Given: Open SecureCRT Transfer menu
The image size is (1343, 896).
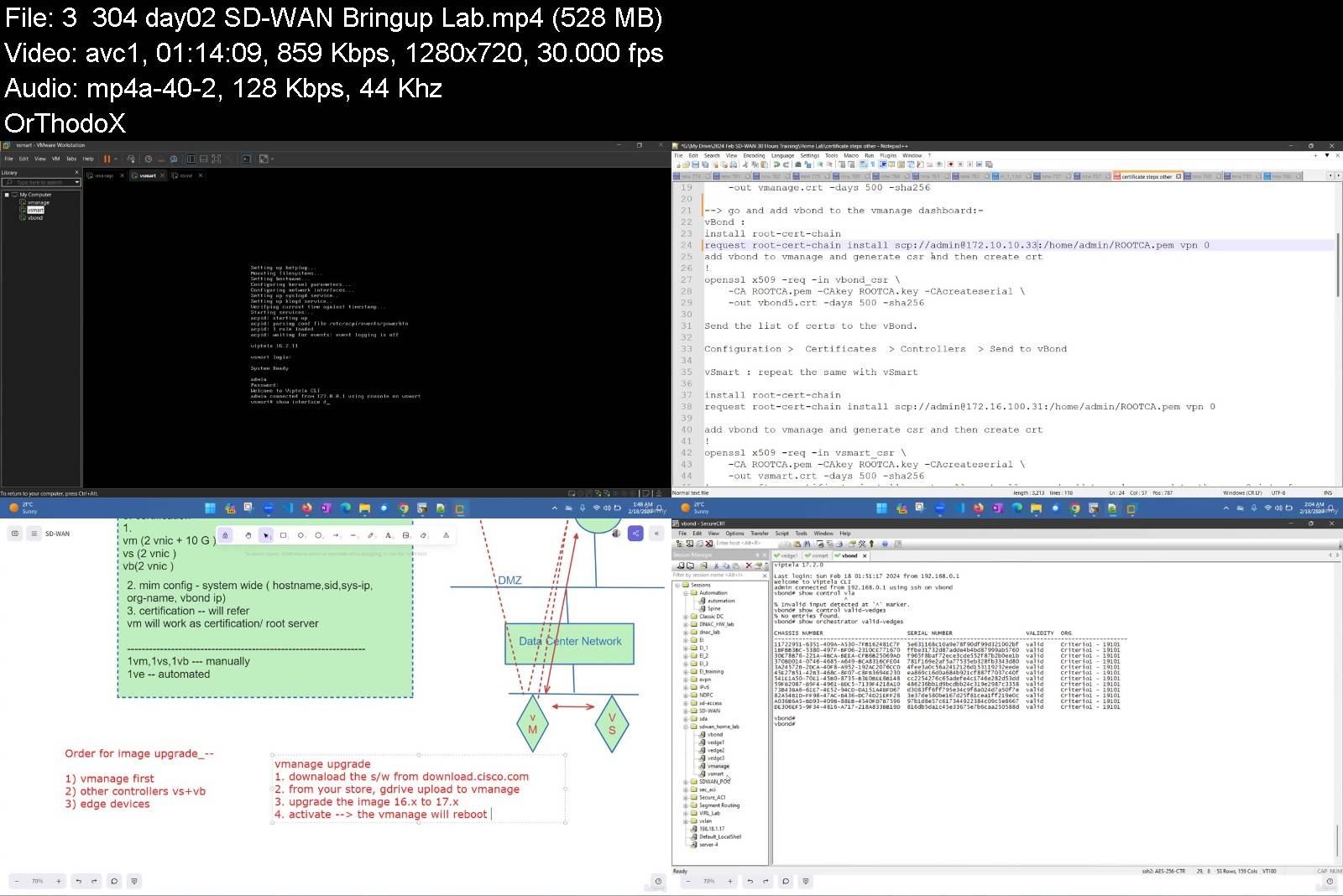Looking at the screenshot, I should 760,533.
